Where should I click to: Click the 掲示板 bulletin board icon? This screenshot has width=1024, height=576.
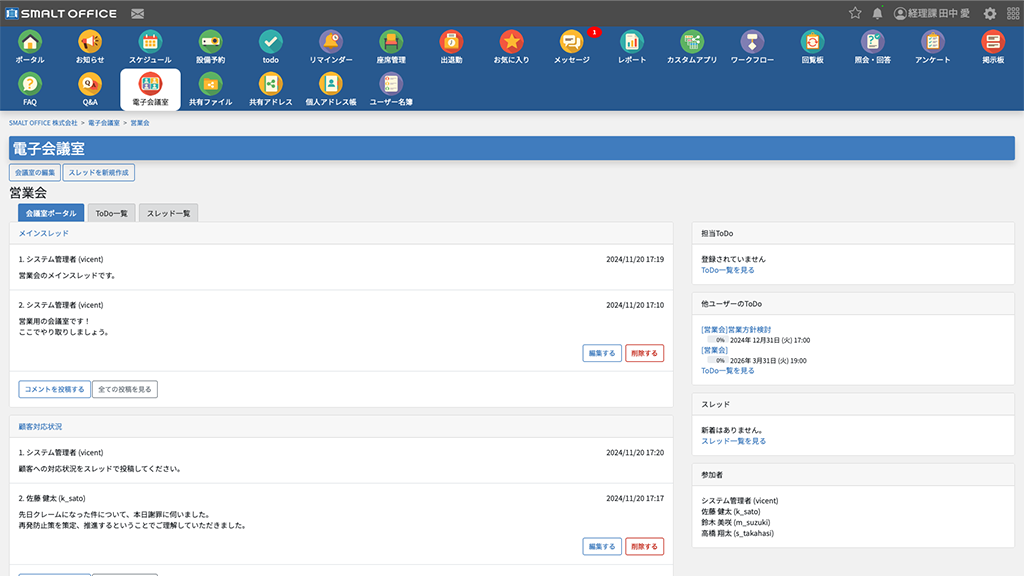tap(992, 42)
